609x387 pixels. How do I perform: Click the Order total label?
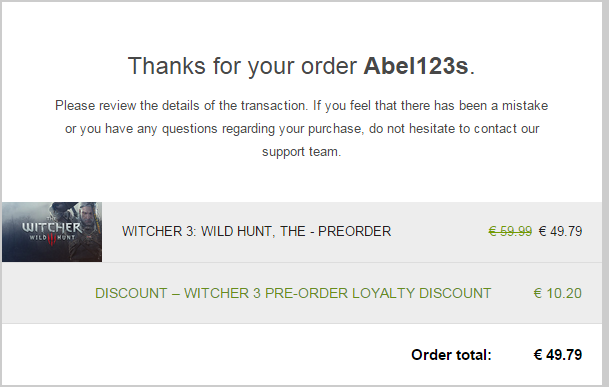click(451, 355)
